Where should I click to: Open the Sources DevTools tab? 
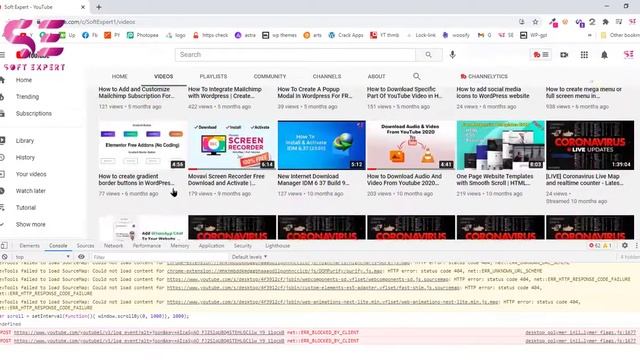pos(85,246)
